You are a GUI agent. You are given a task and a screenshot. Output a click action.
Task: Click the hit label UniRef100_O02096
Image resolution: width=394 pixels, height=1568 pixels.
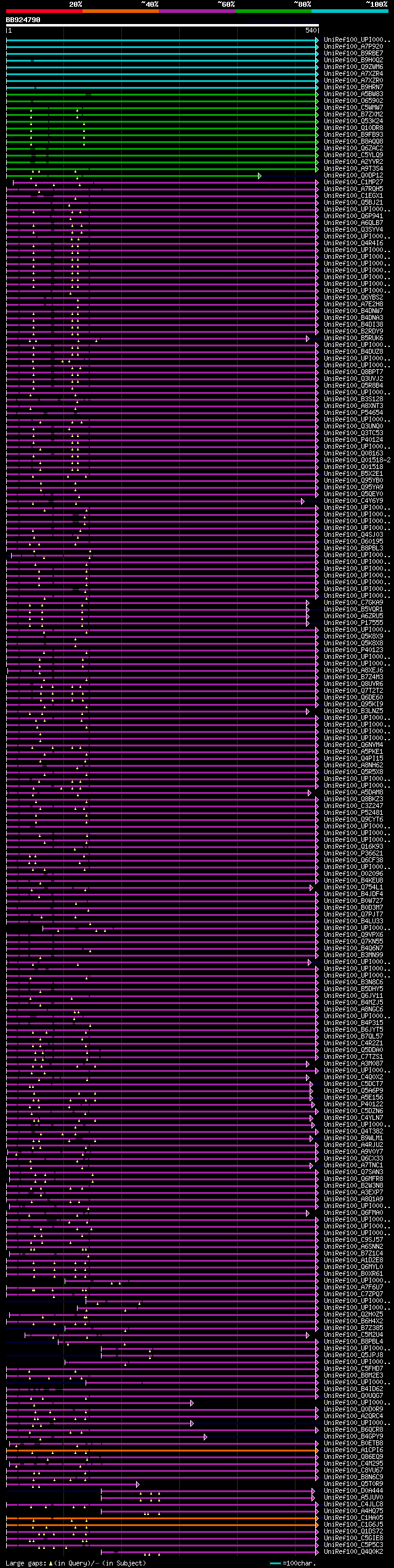[353, 874]
